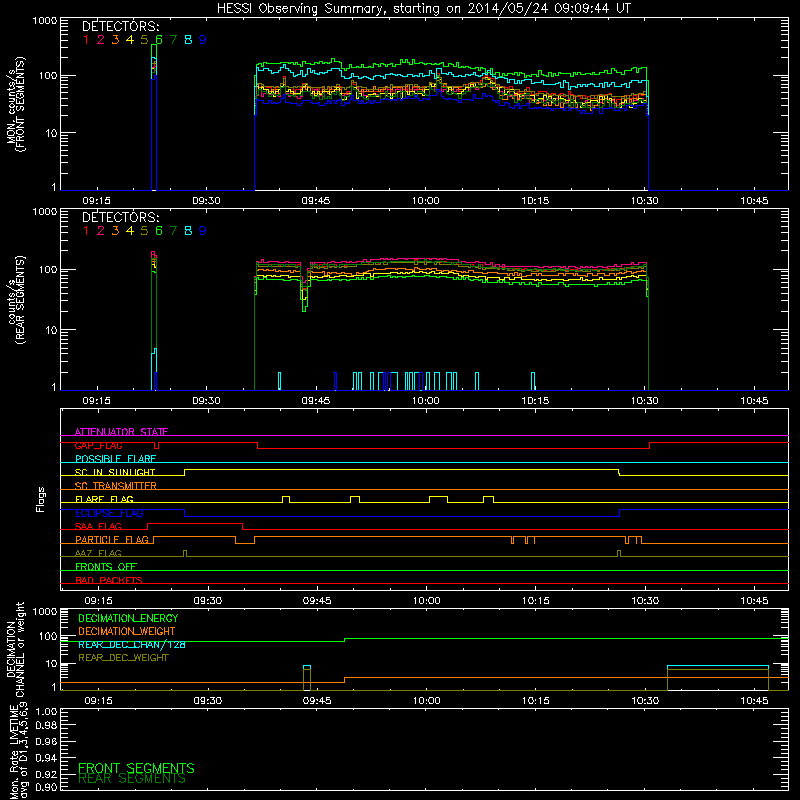Click detector 9 in the rear segments legend
This screenshot has width=800, height=800.
point(203,231)
